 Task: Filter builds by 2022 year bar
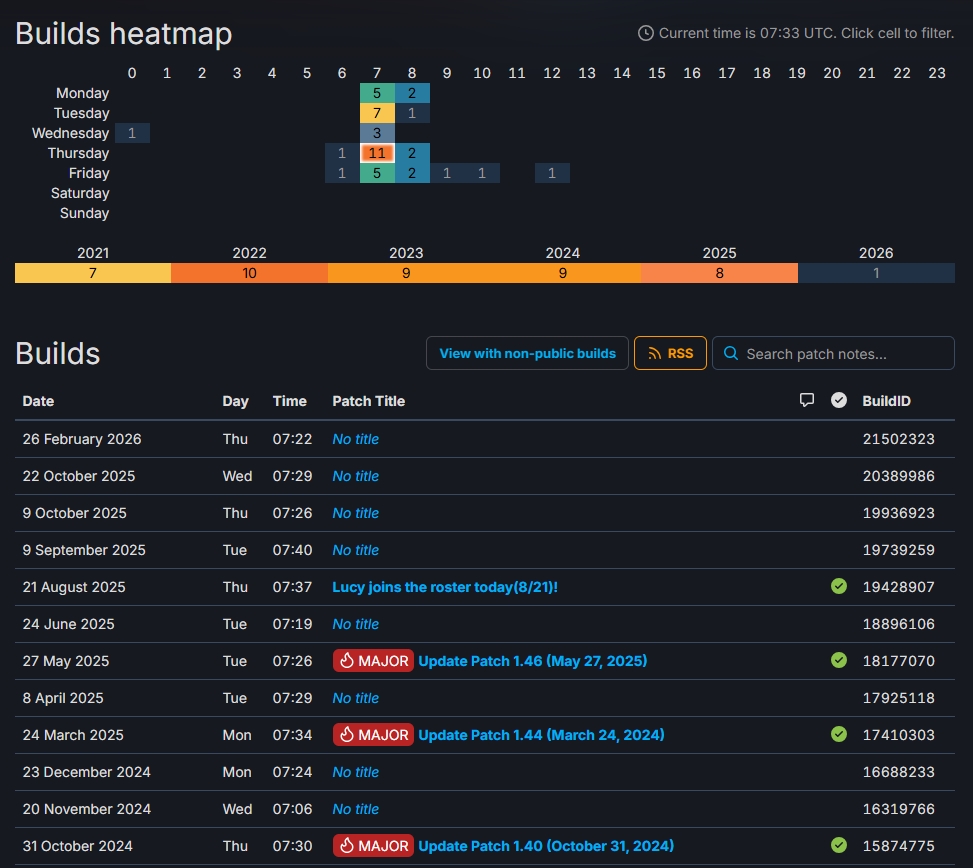pos(249,273)
